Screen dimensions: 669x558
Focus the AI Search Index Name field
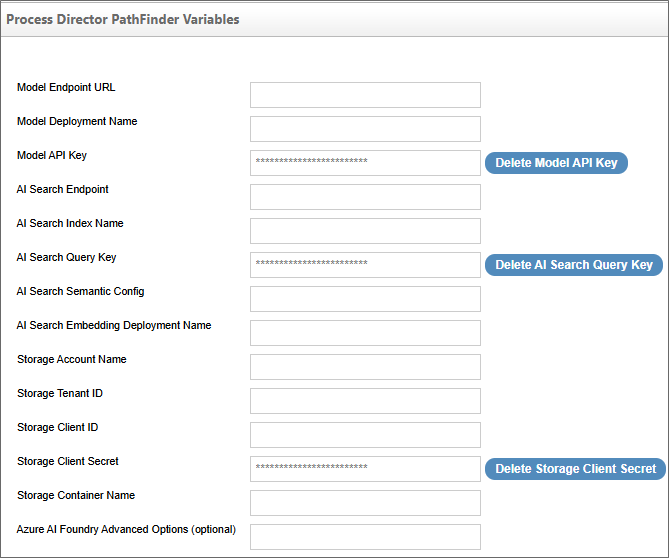coord(365,231)
